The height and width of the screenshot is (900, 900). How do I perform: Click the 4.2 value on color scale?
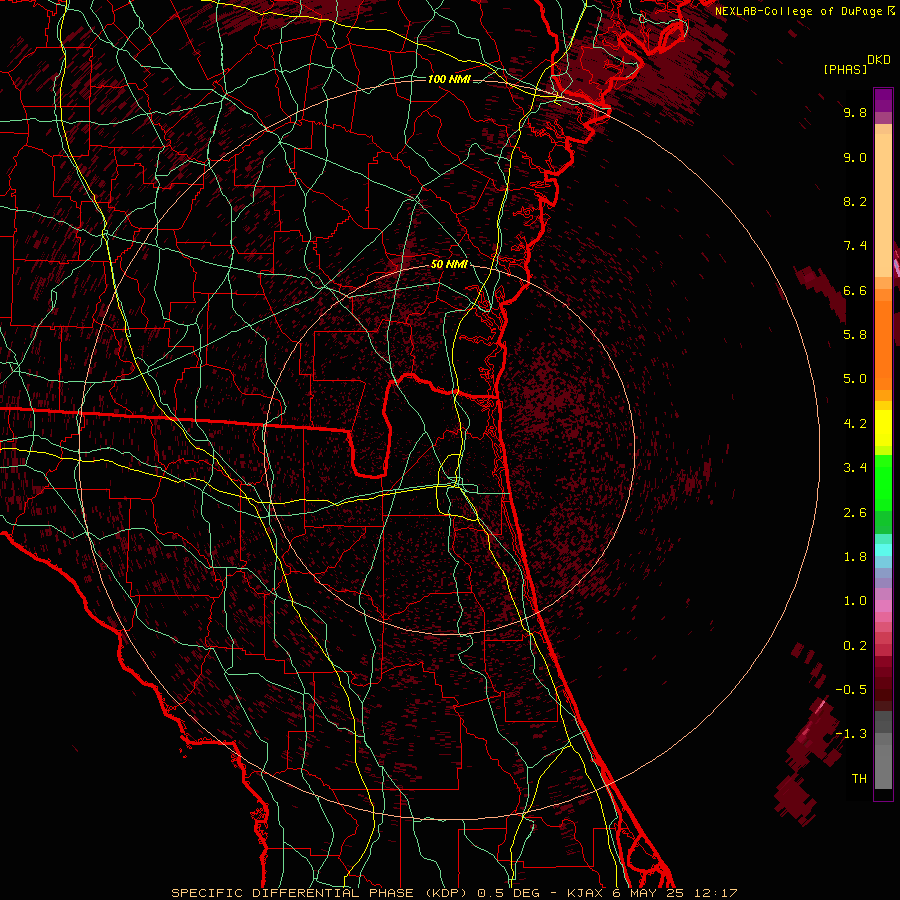tap(855, 424)
